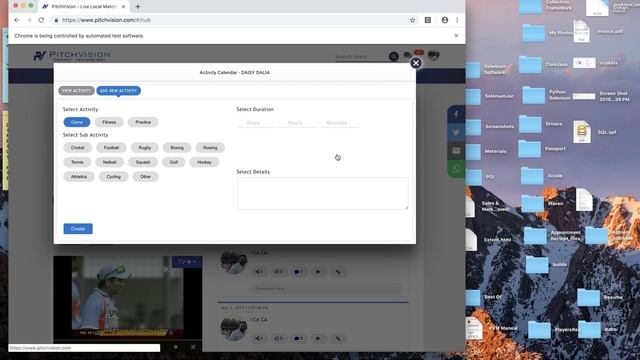
Task: Switch to the View Activity tab
Action: click(76, 91)
